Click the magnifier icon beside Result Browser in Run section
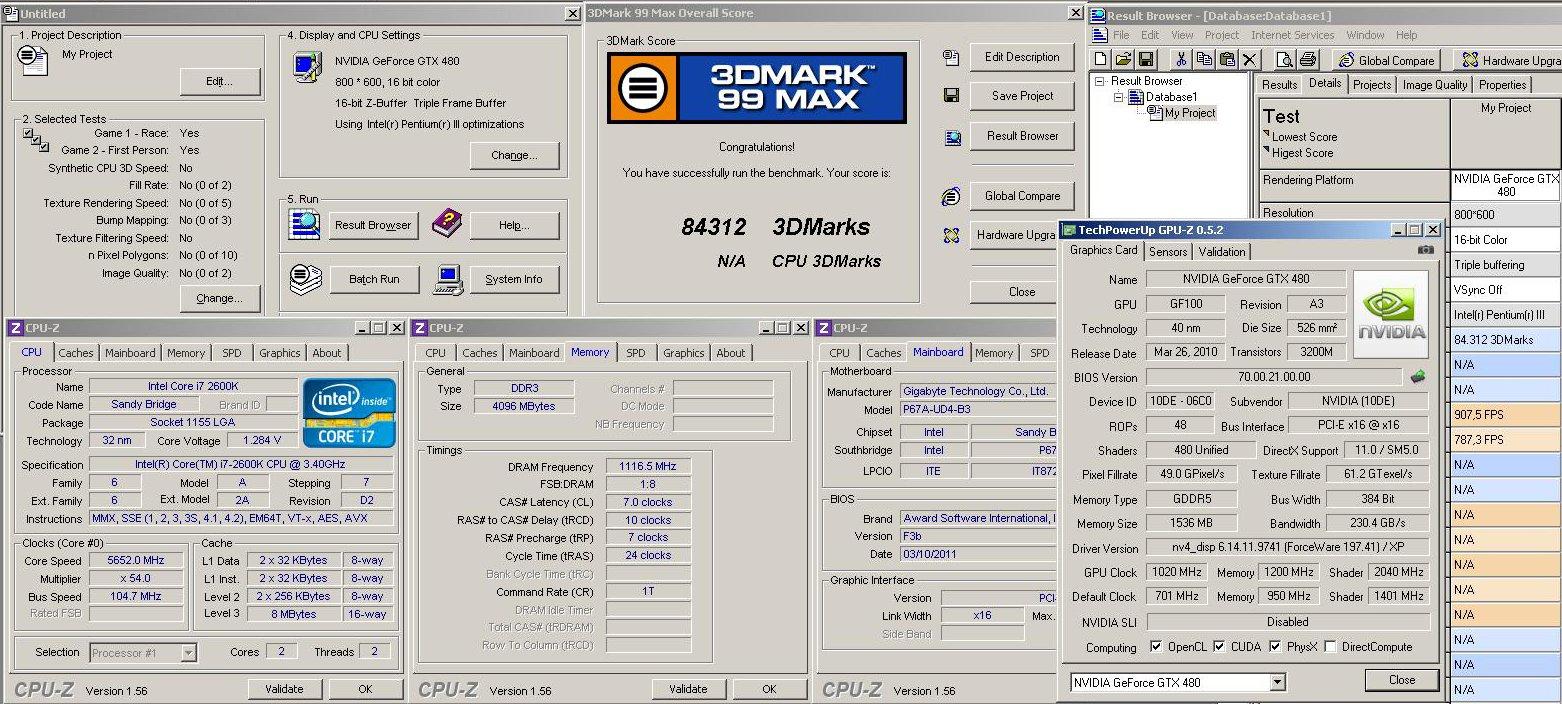The image size is (1562, 704). pyautogui.click(x=304, y=225)
